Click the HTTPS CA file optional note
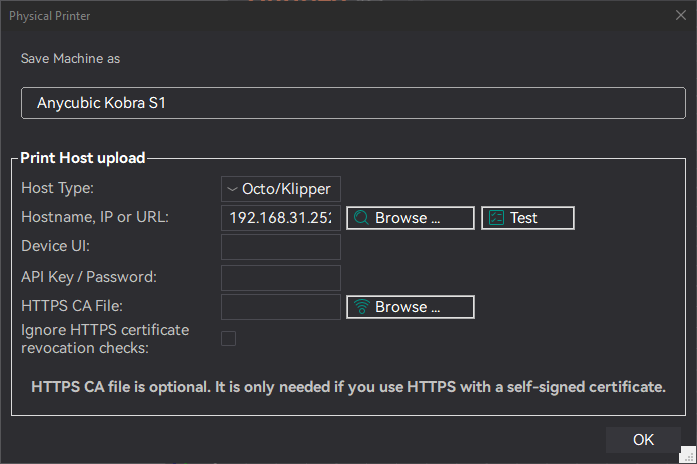Viewport: 697px width, 464px height. click(348, 387)
